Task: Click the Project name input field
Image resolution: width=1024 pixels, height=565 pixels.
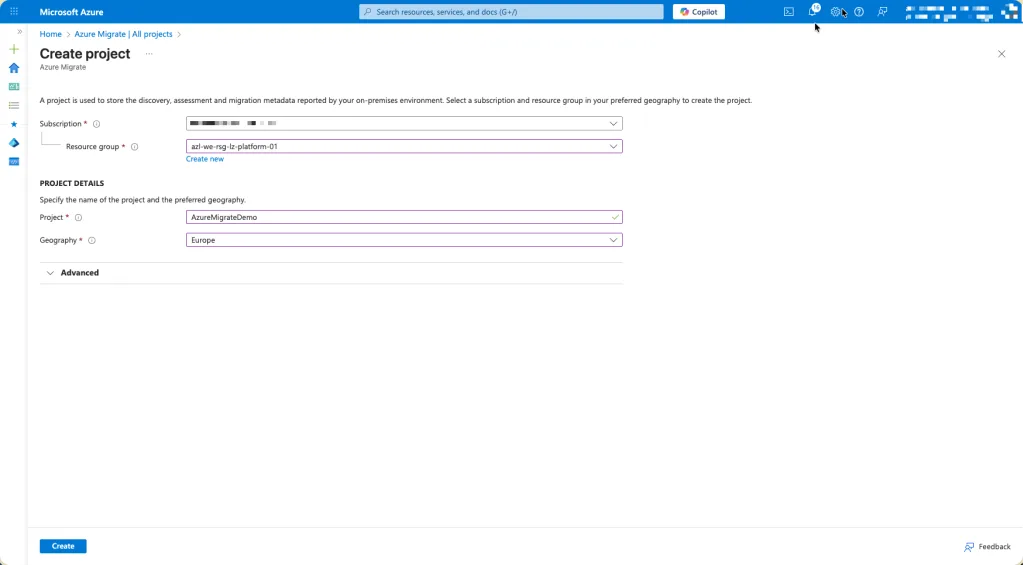Action: click(x=400, y=217)
